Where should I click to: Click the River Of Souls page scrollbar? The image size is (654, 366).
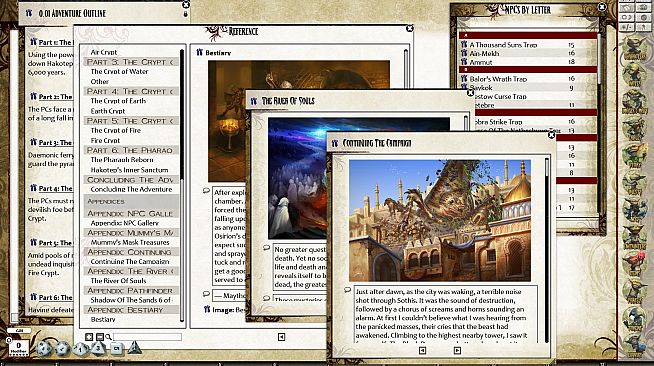(x=466, y=124)
